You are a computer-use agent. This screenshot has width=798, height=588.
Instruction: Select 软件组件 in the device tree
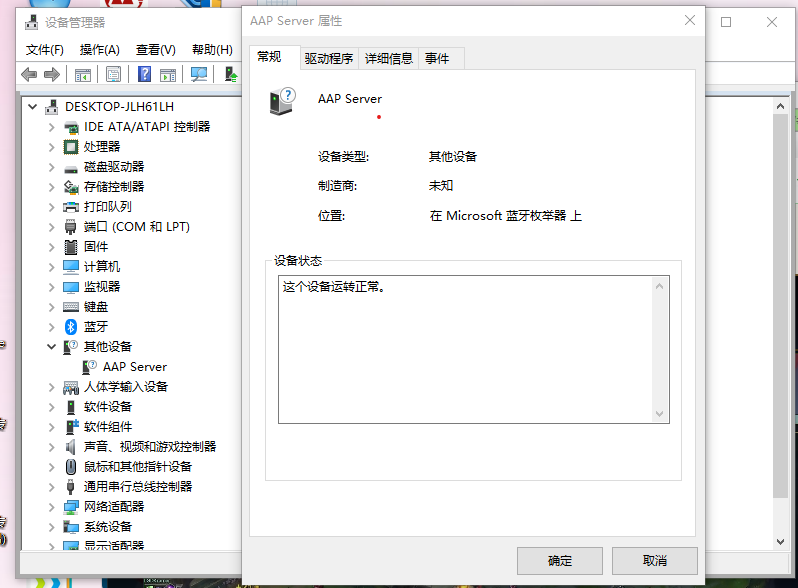coord(108,427)
